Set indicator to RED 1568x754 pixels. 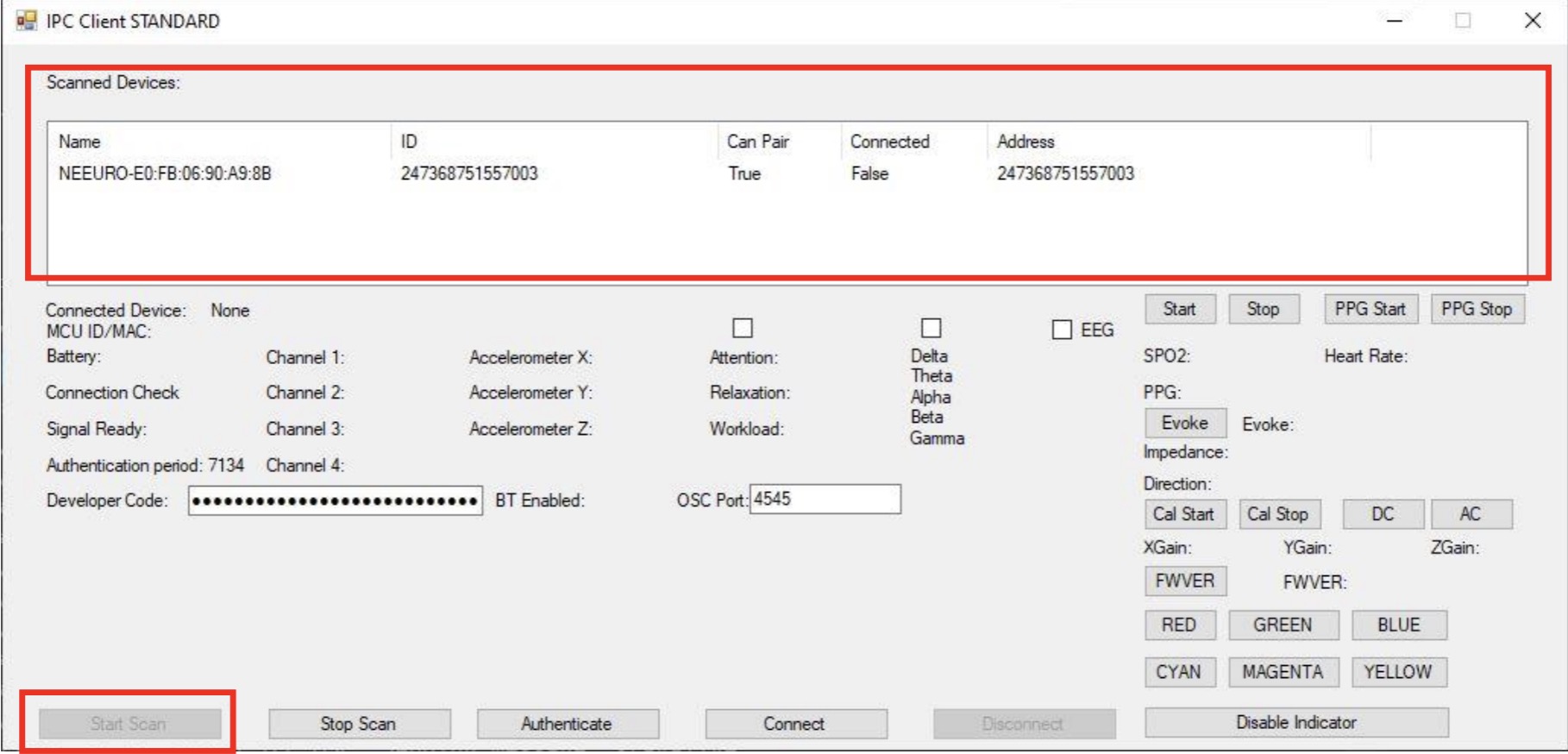pyautogui.click(x=1179, y=625)
